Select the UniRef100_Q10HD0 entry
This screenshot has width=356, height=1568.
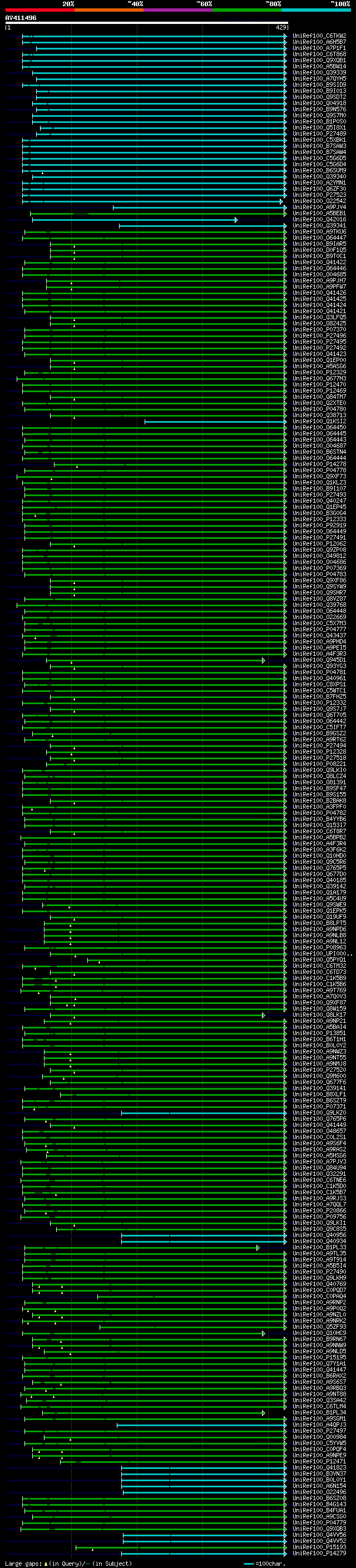tap(319, 855)
